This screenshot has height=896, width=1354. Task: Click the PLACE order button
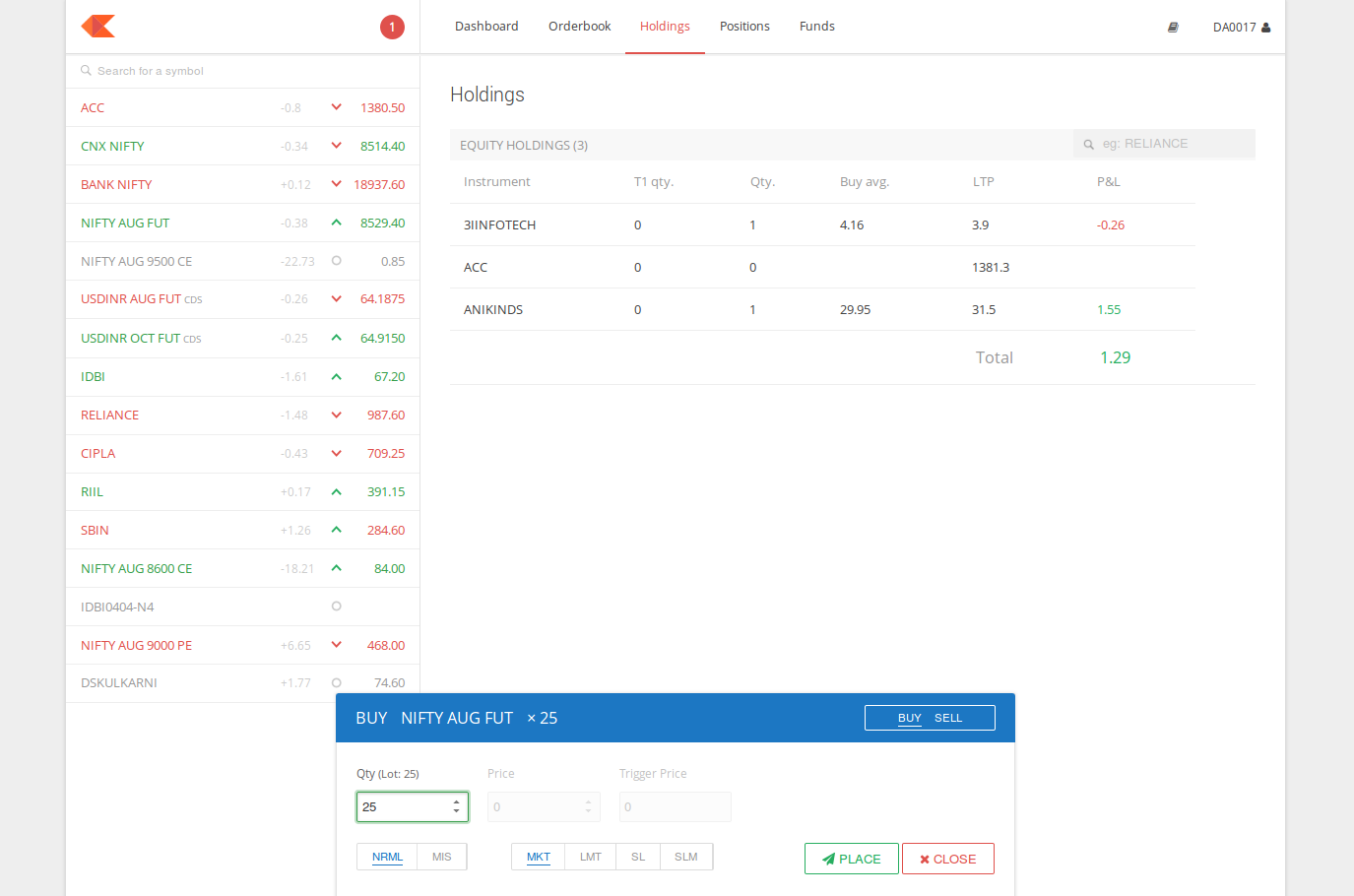(x=851, y=858)
